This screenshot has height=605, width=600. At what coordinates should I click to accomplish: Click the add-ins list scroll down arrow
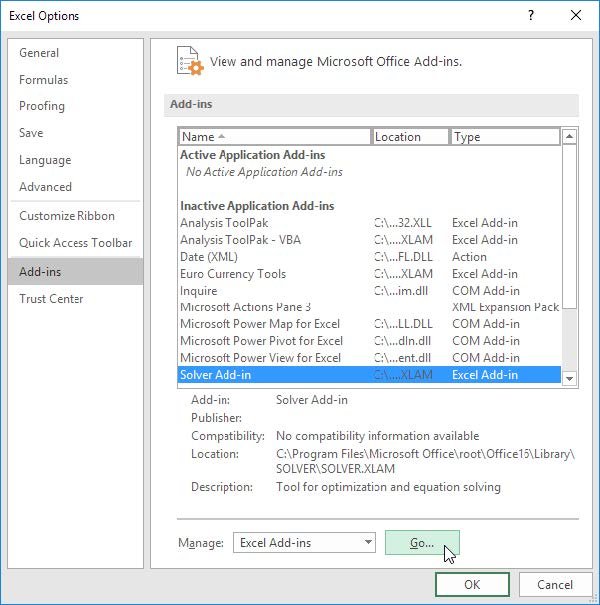pos(570,379)
